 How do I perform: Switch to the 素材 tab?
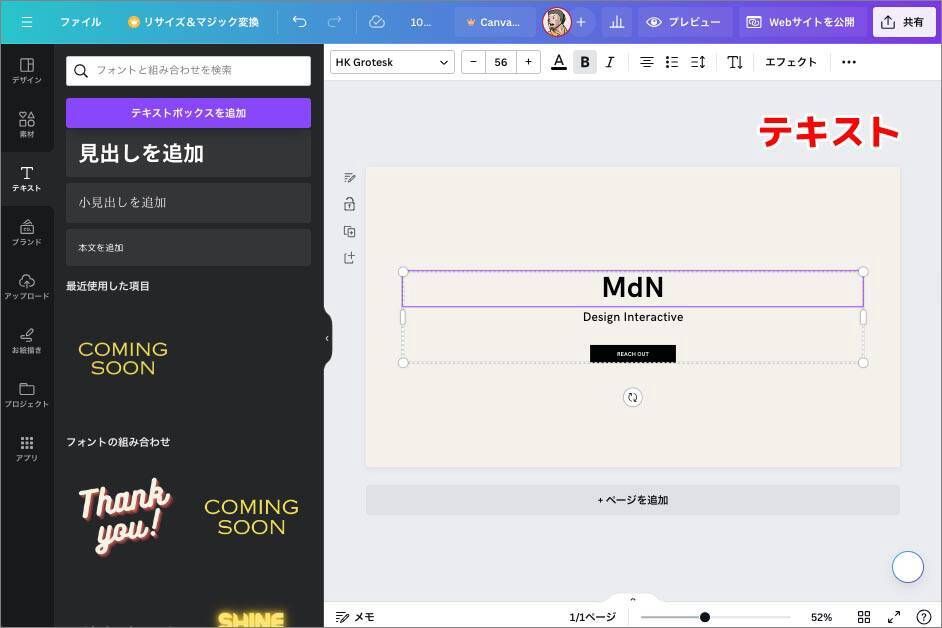pyautogui.click(x=27, y=124)
